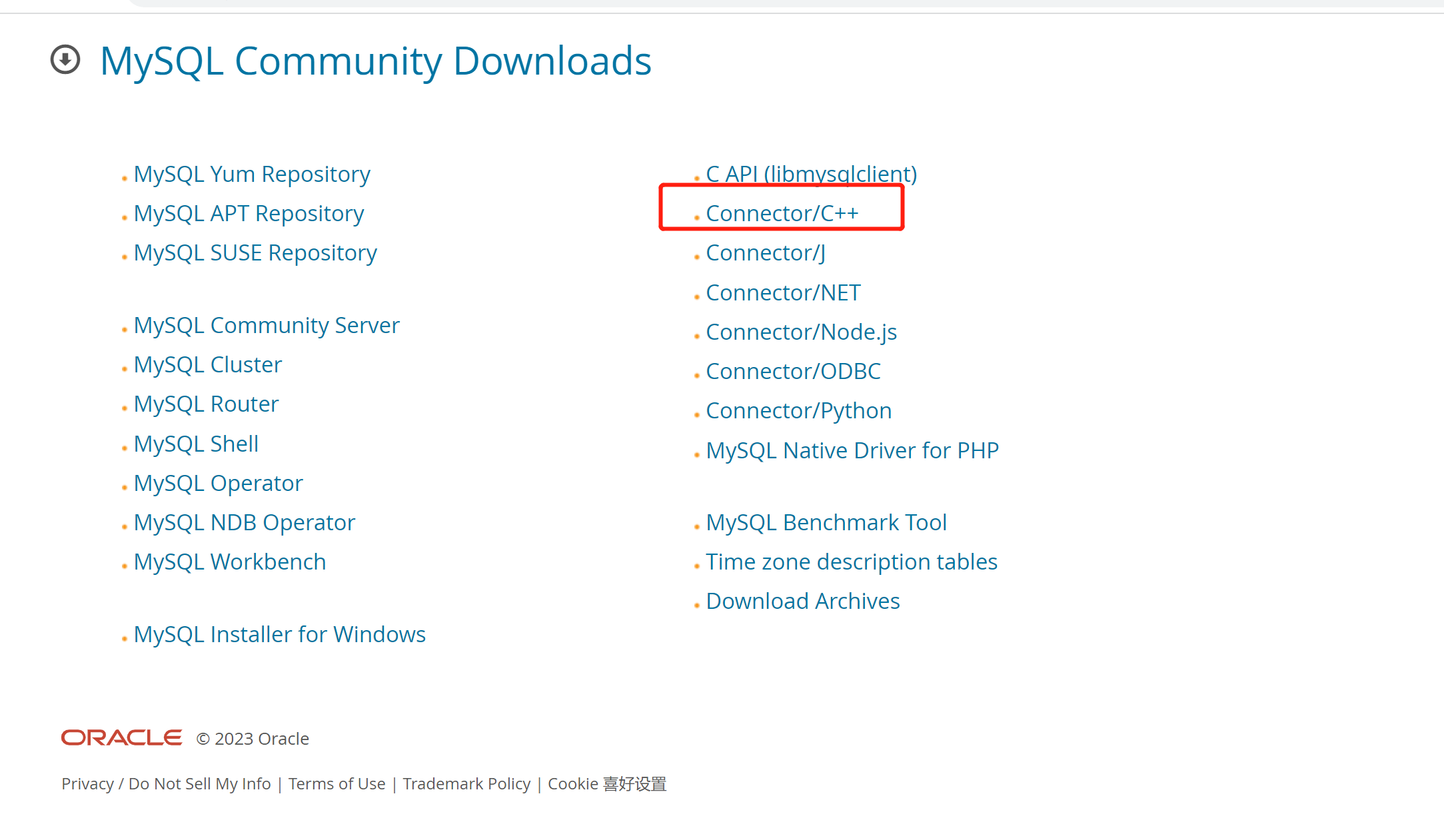
Task: Open MySQL Yum Repository page
Action: (x=252, y=173)
